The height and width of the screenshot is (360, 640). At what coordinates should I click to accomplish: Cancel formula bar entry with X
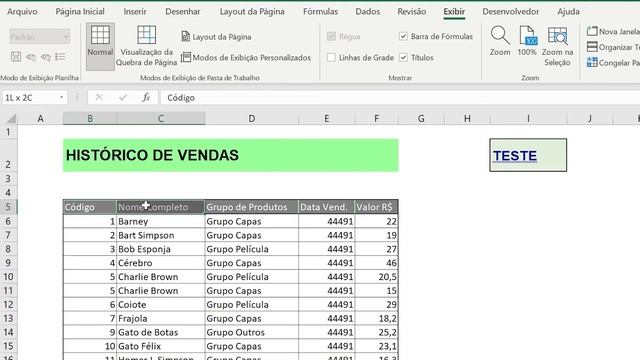pos(99,98)
